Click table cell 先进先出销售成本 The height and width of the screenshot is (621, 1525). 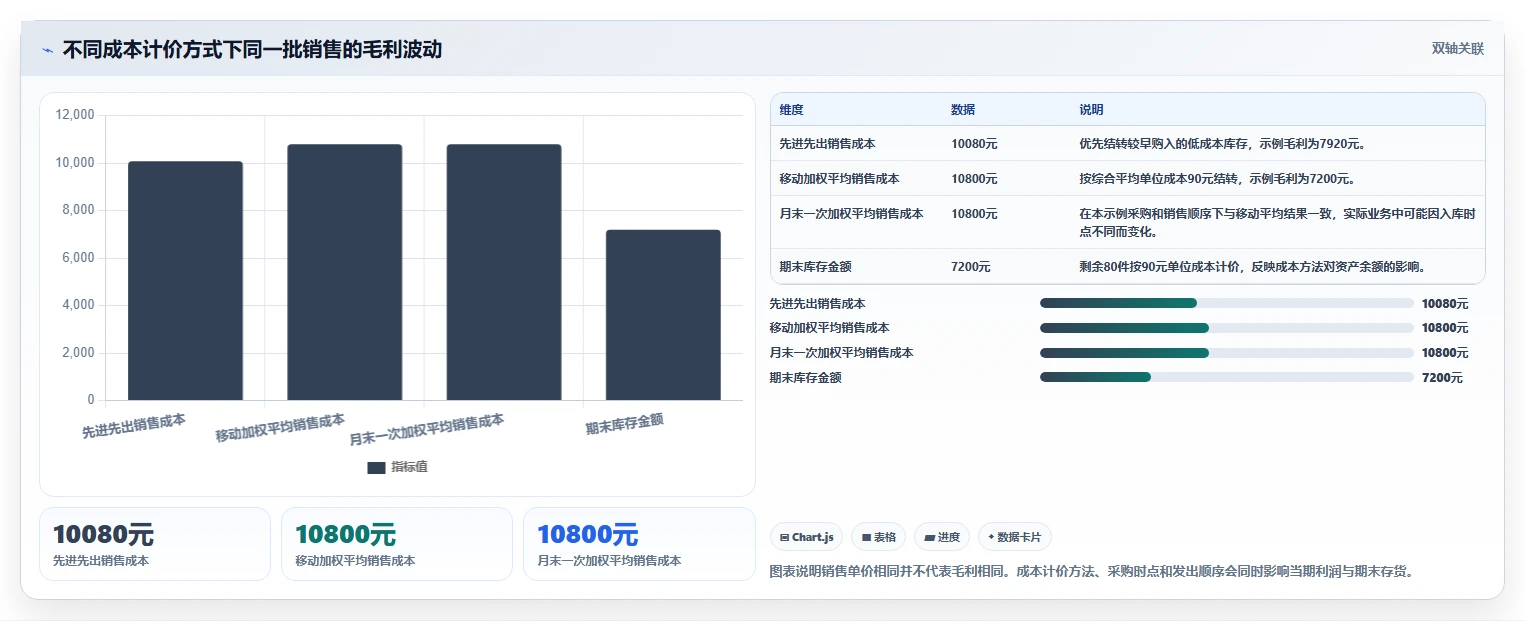827,144
